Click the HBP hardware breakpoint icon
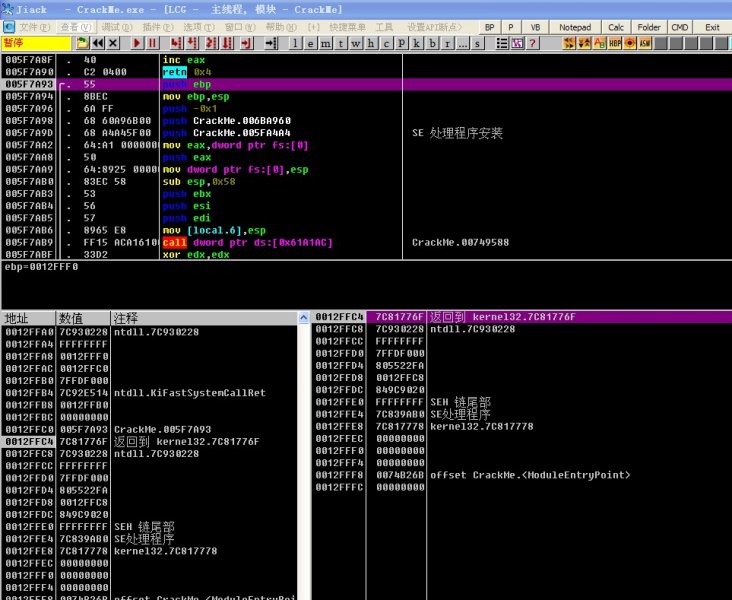This screenshot has height=600, width=732. 615,43
